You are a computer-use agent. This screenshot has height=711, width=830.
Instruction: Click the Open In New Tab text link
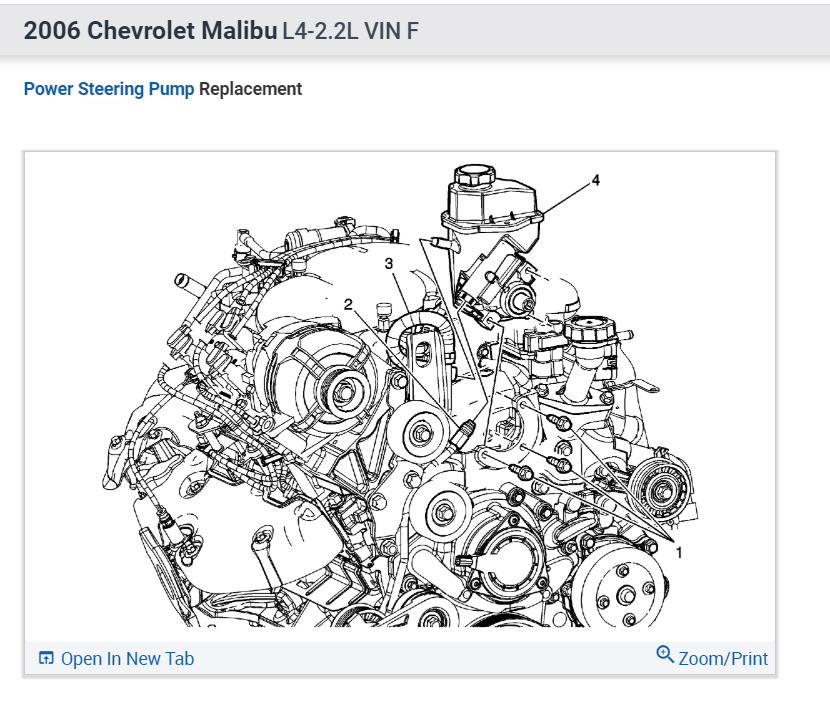pyautogui.click(x=128, y=659)
